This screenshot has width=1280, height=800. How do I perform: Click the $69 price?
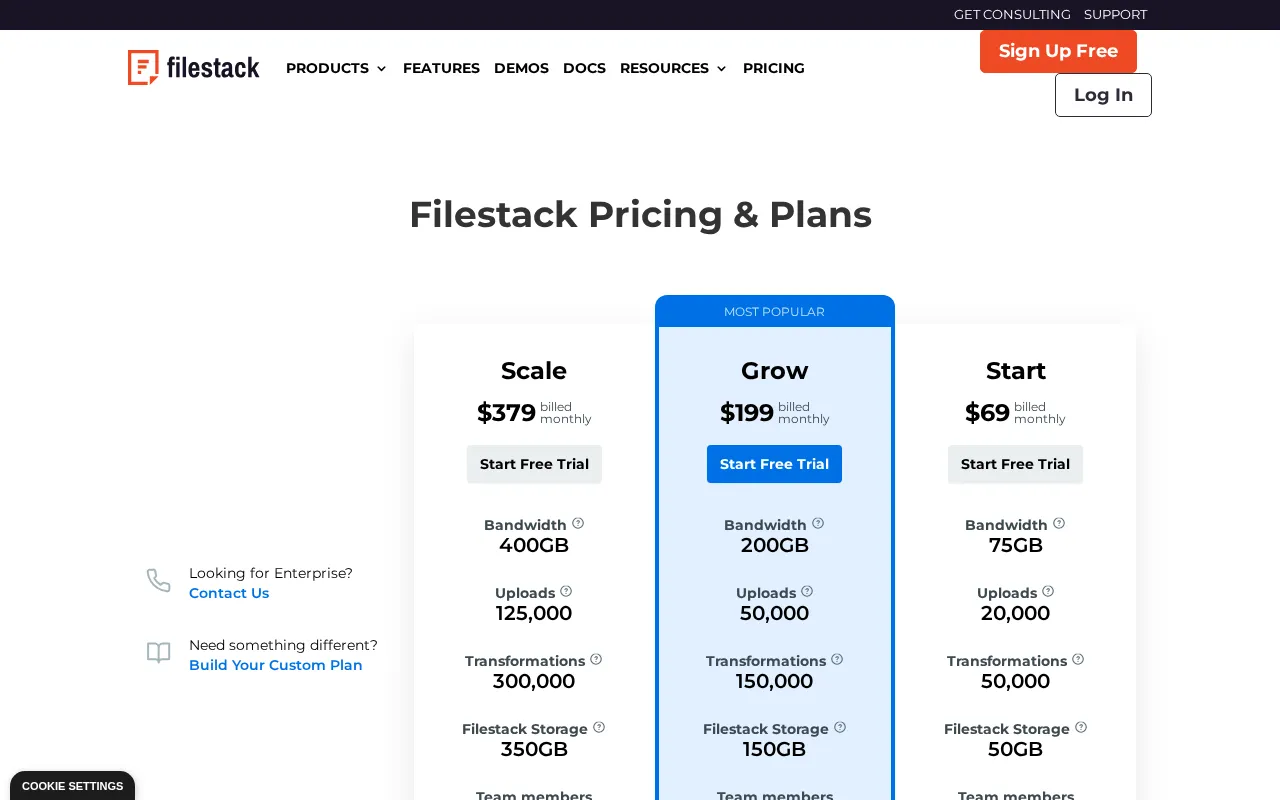click(x=987, y=413)
